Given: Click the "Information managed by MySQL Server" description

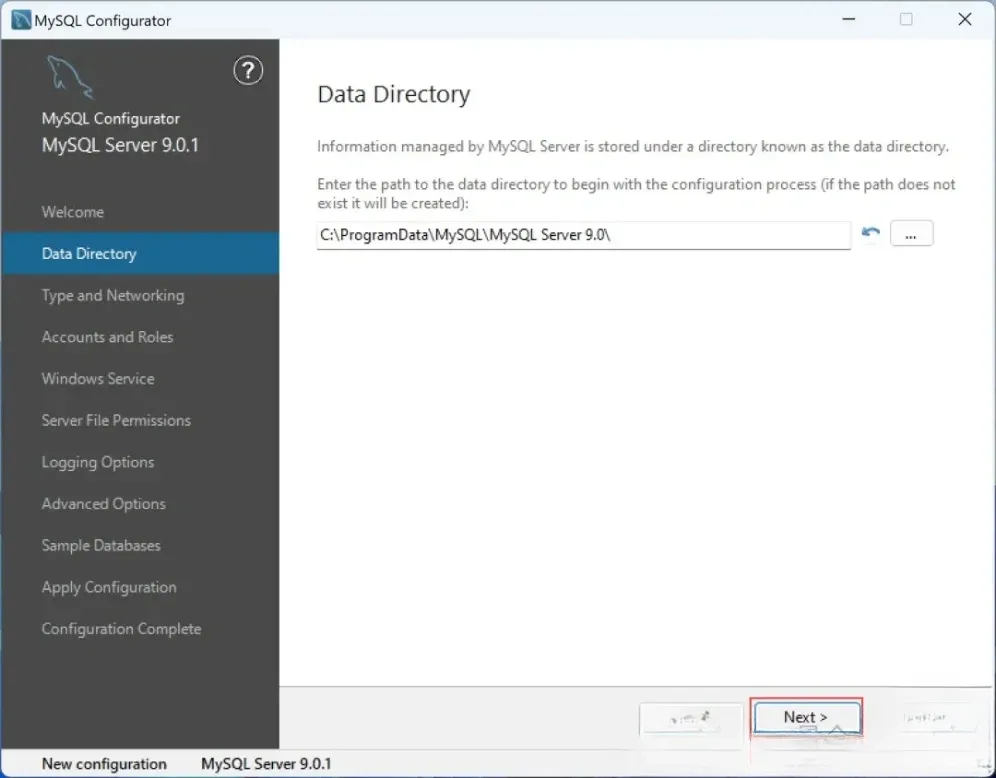Looking at the screenshot, I should pos(633,147).
